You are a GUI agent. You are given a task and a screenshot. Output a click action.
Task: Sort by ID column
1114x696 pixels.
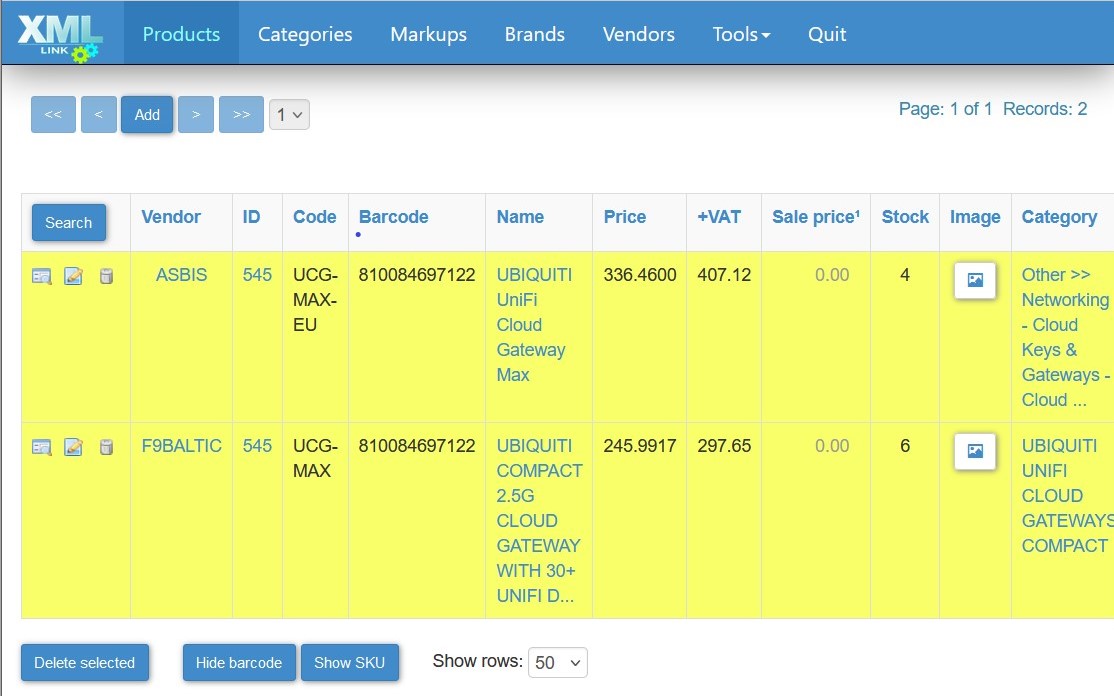click(x=251, y=217)
